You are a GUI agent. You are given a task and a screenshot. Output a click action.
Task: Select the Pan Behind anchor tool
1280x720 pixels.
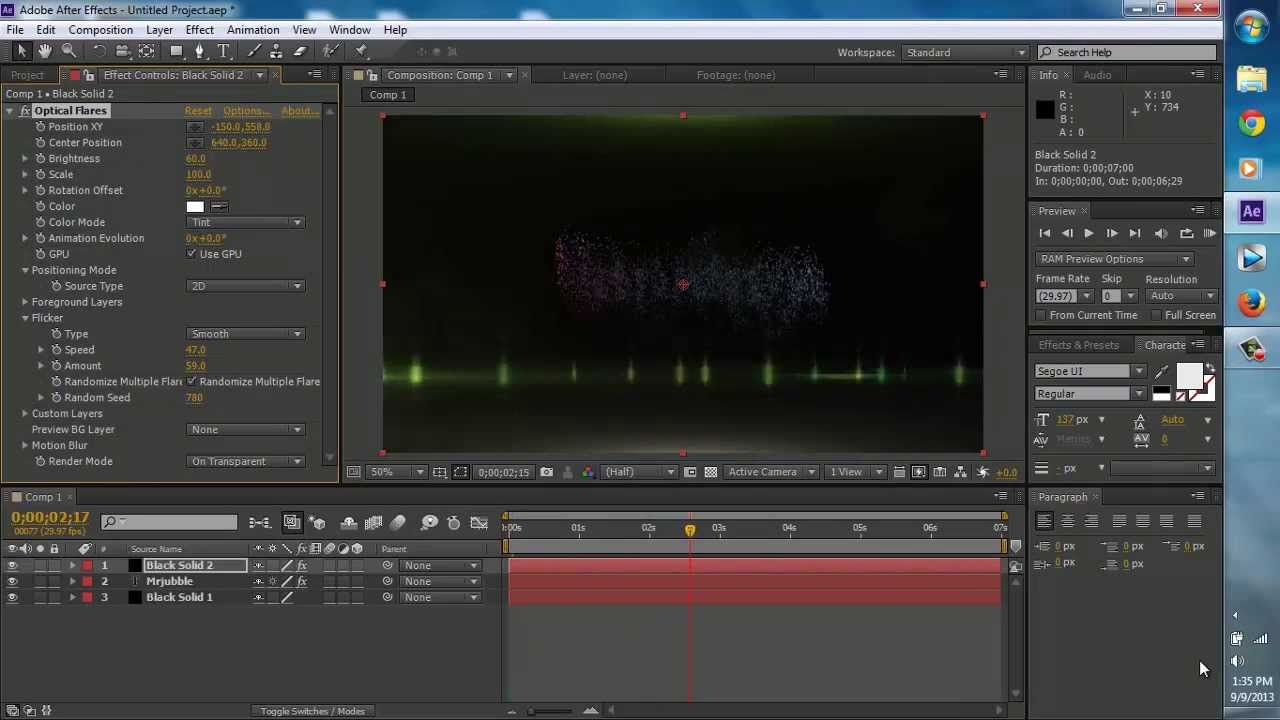coord(146,51)
